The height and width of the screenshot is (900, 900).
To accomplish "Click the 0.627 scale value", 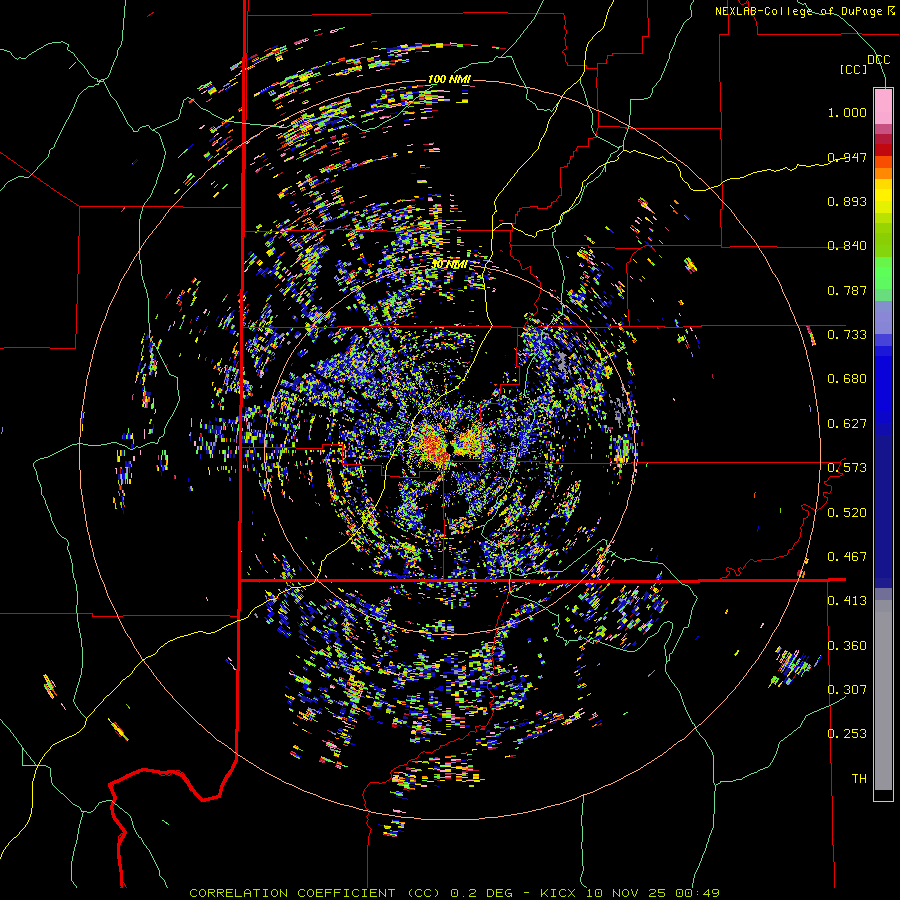I will (x=847, y=424).
